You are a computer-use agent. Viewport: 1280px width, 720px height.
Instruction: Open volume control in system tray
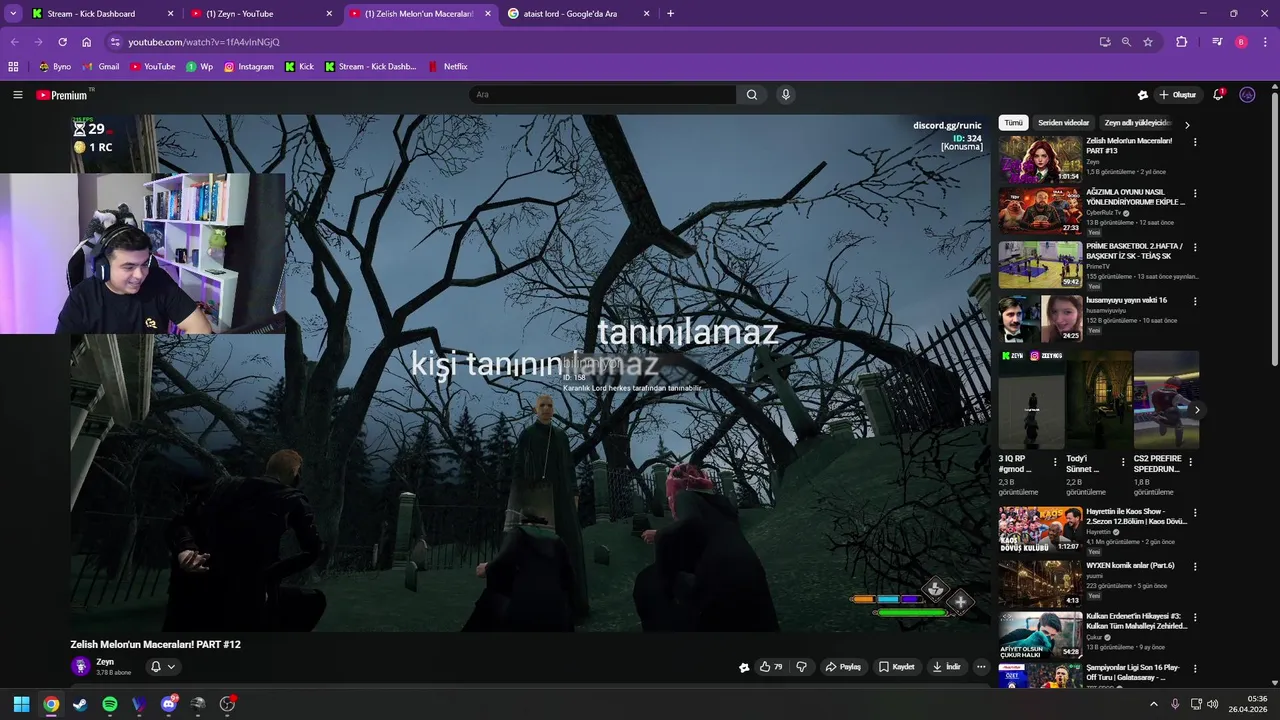pos(1213,704)
